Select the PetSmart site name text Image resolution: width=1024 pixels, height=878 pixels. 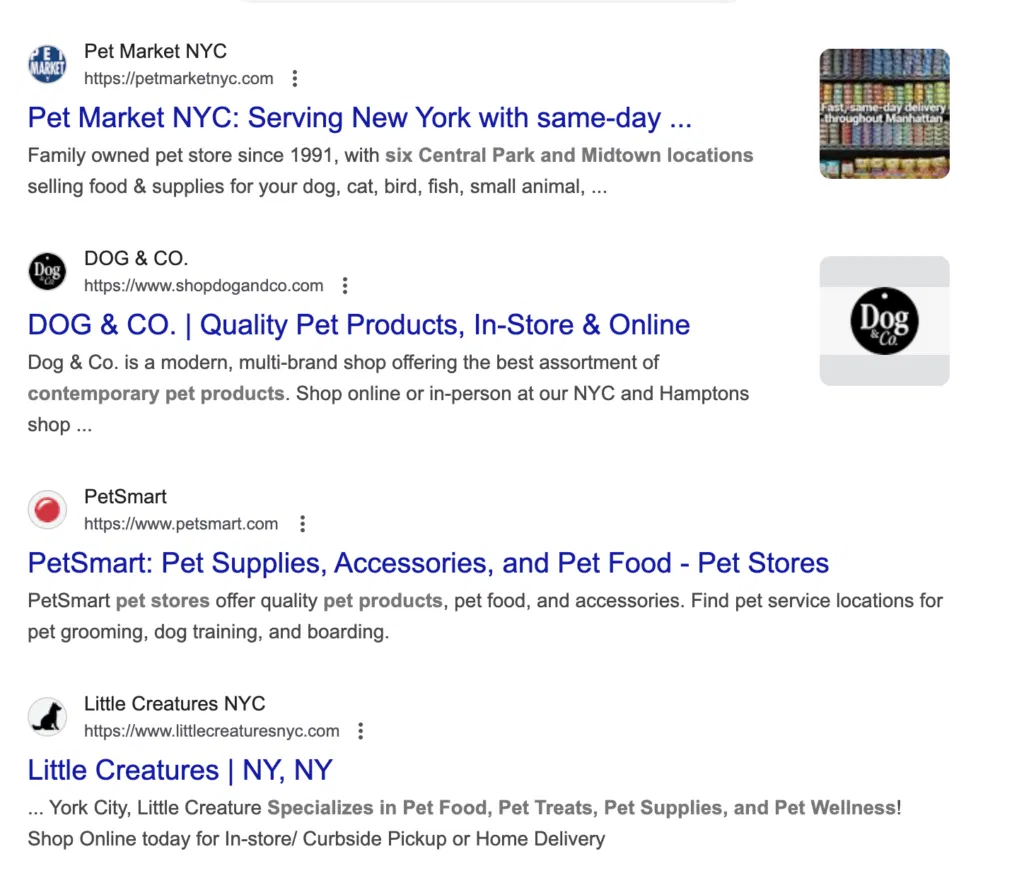coord(124,496)
